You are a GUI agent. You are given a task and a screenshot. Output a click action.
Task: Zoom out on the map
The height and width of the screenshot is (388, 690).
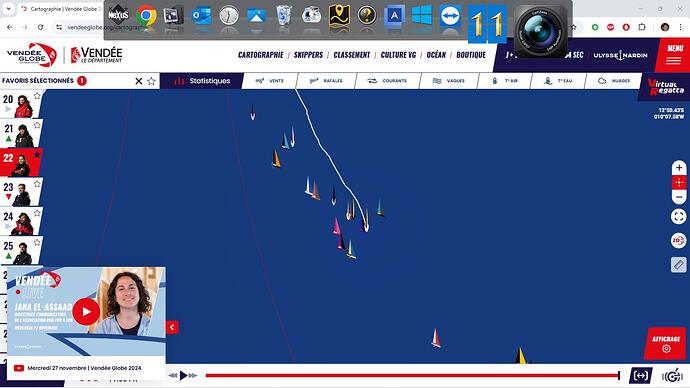tap(679, 197)
